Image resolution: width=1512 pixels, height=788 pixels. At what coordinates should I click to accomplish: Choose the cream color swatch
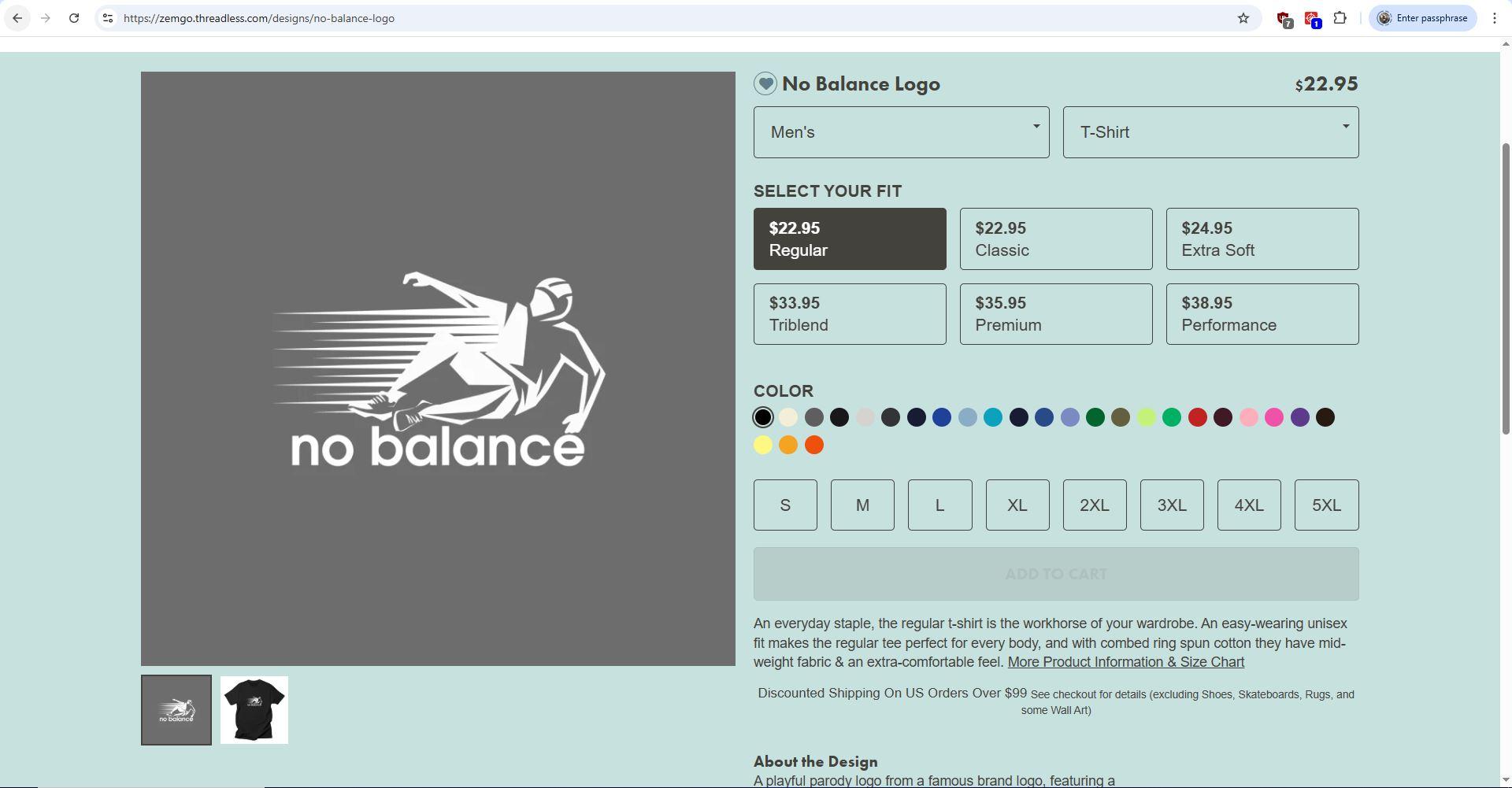coord(788,417)
